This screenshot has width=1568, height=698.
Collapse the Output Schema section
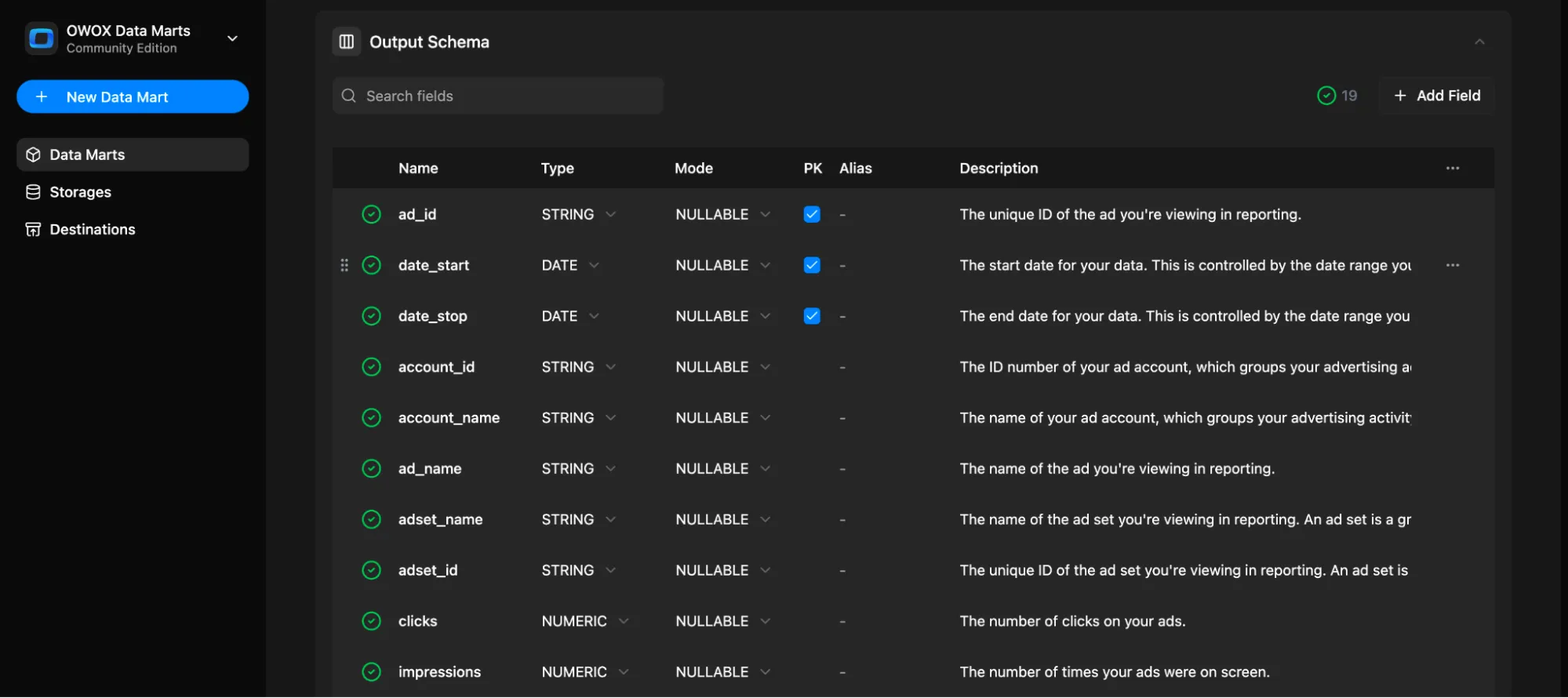click(1479, 42)
